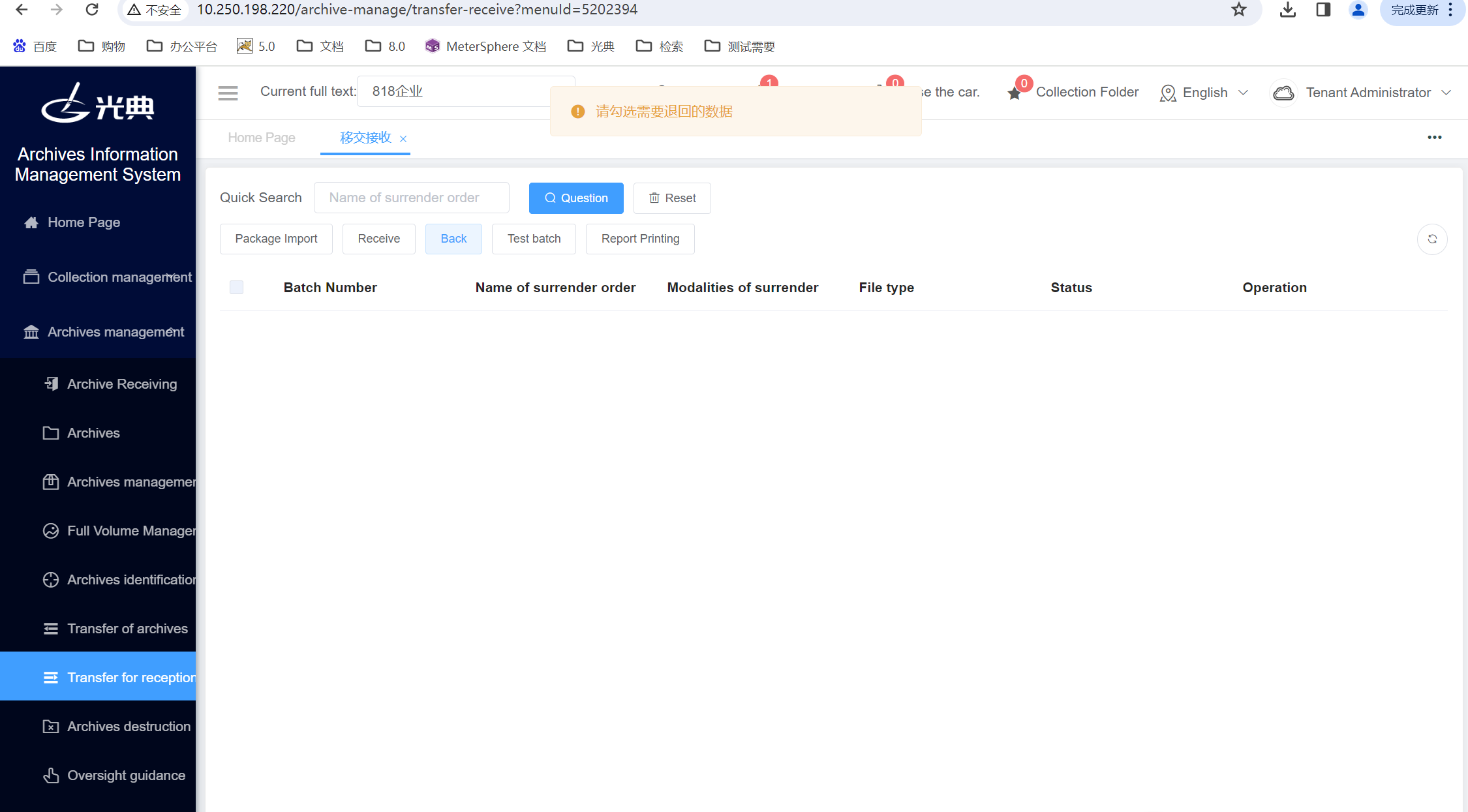Click the Report Printing button
The width and height of the screenshot is (1468, 812).
(640, 239)
